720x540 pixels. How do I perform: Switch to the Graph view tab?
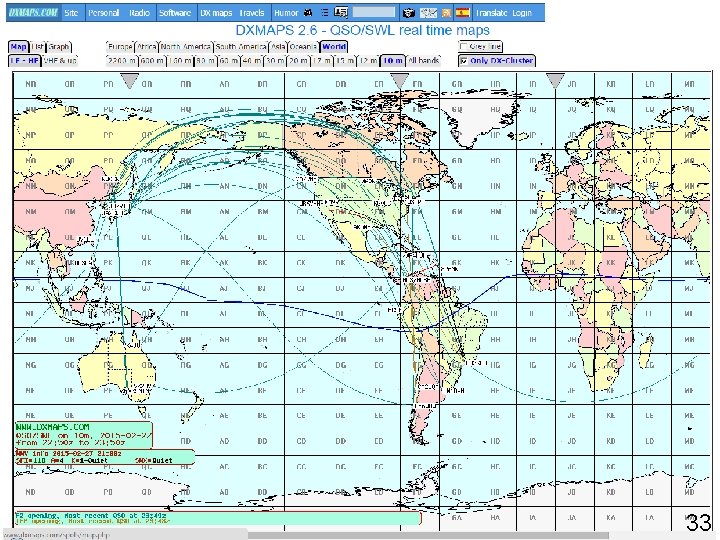coord(59,47)
